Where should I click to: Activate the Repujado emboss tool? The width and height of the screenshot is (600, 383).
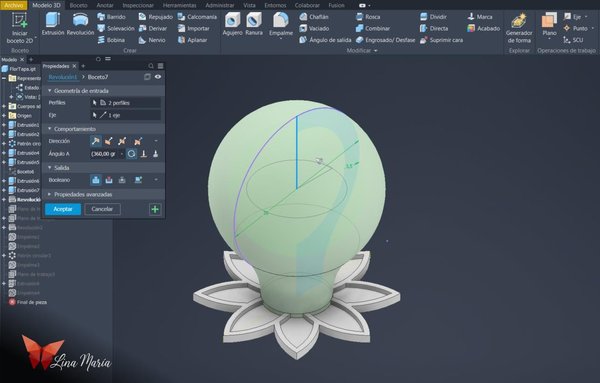click(155, 17)
